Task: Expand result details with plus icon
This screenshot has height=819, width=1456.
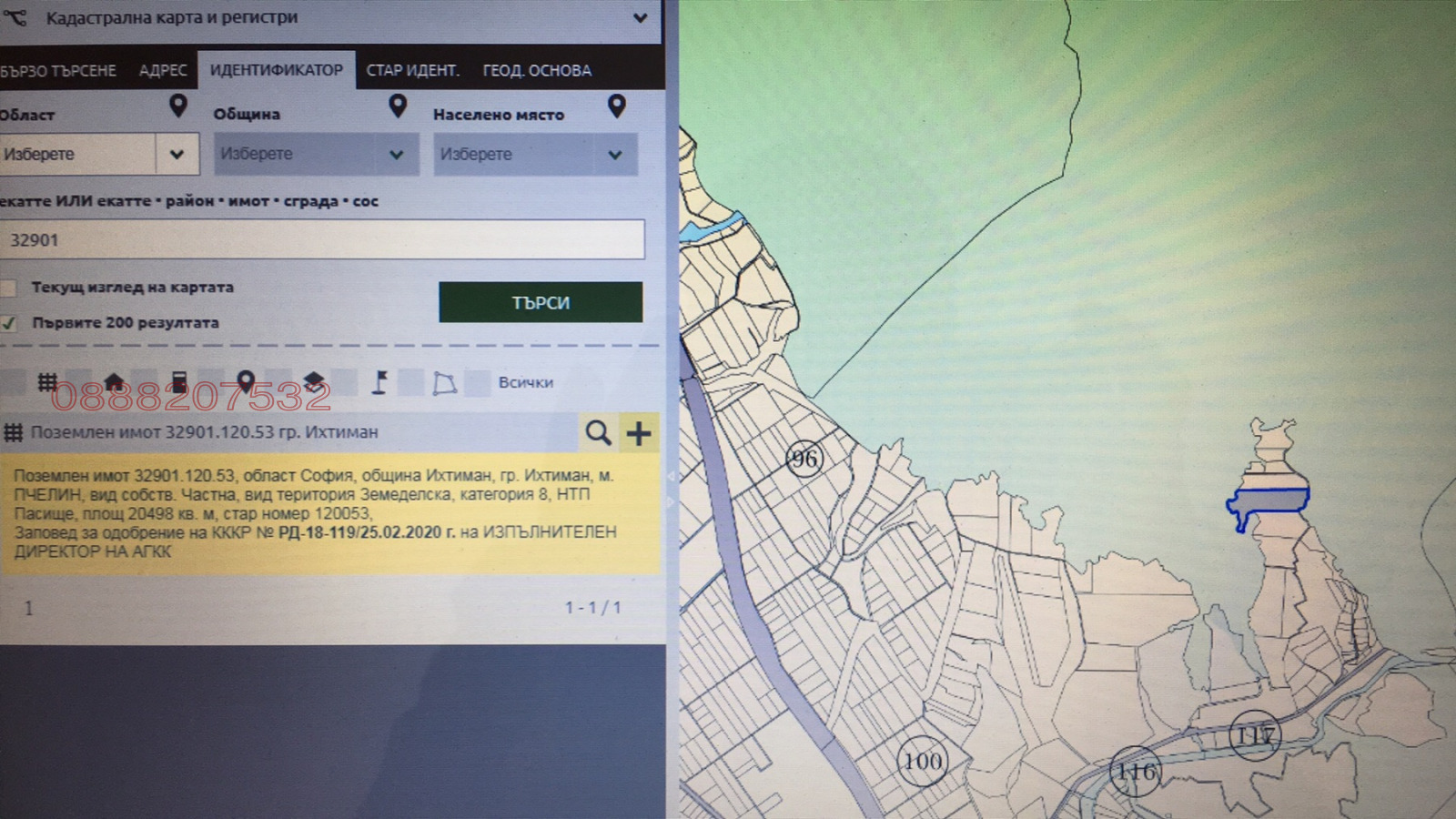Action: (x=639, y=433)
